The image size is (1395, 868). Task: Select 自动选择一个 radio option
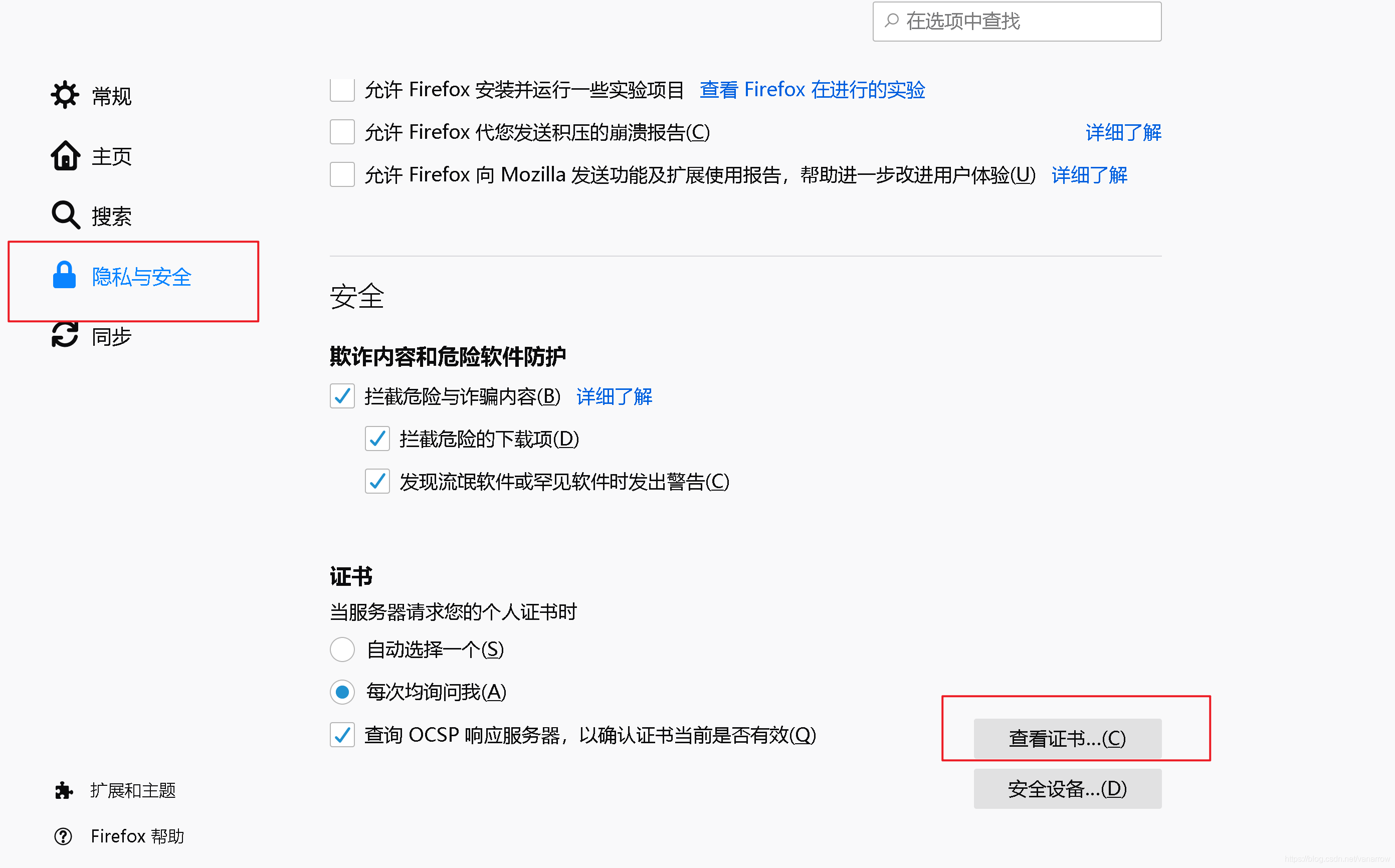[342, 649]
